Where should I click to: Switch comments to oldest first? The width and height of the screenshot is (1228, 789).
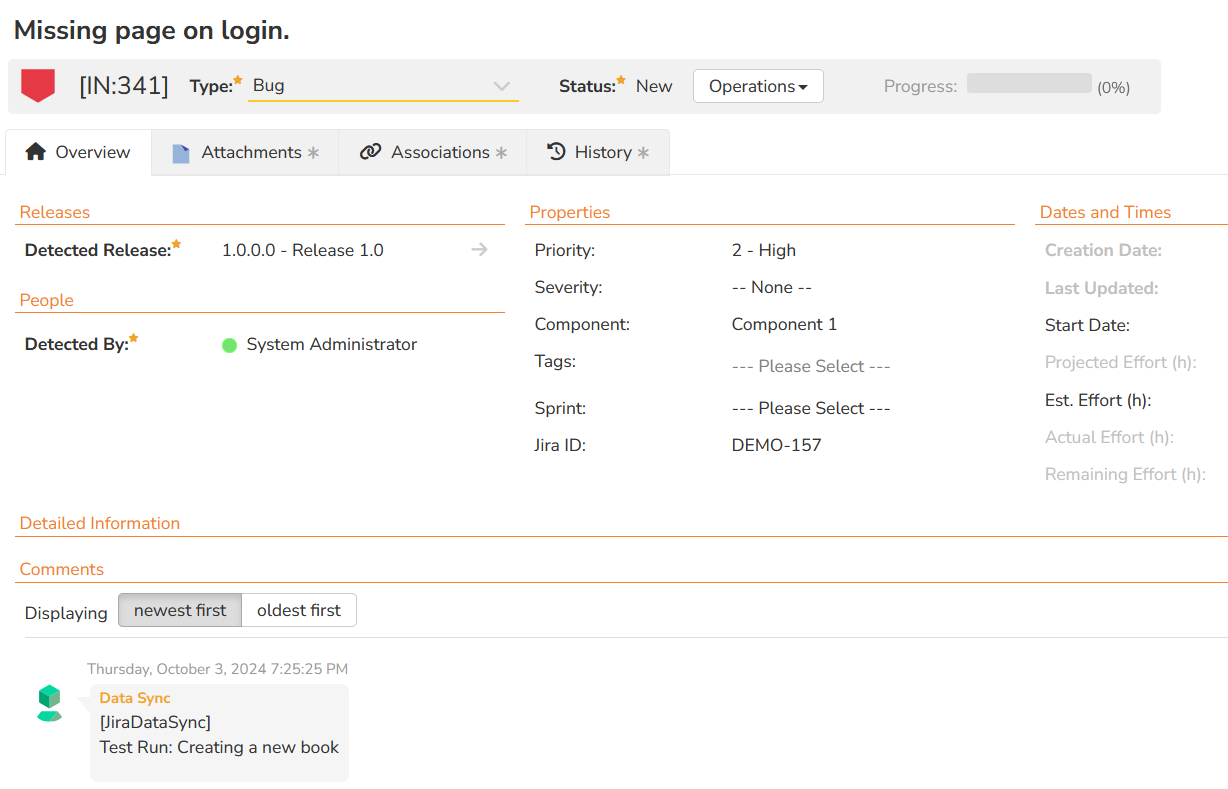(x=299, y=611)
